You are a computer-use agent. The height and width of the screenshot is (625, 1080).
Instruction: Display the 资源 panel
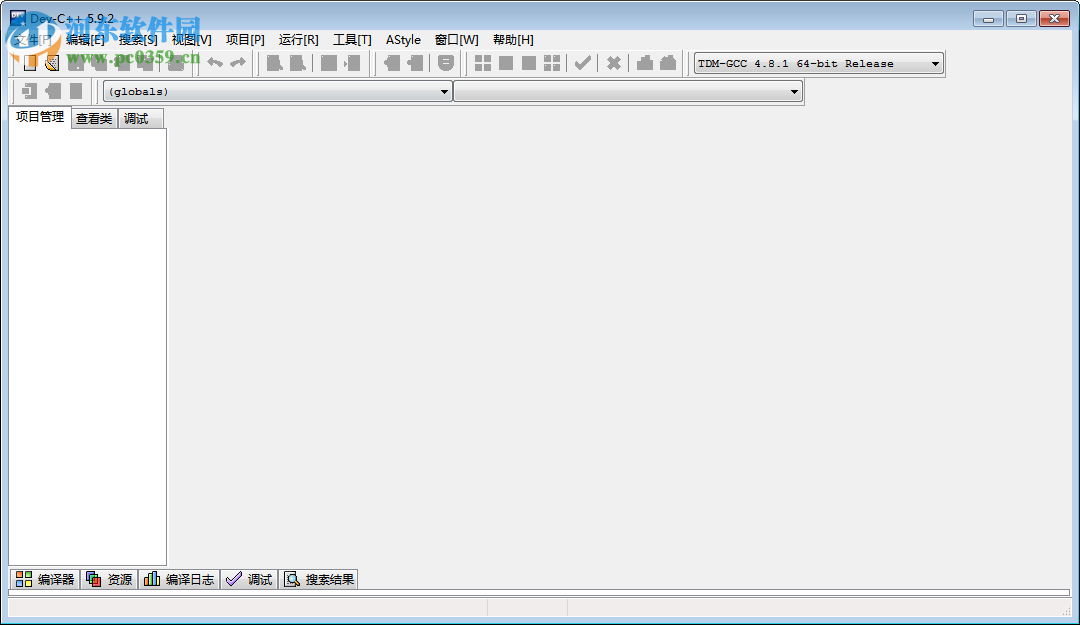[x=108, y=578]
